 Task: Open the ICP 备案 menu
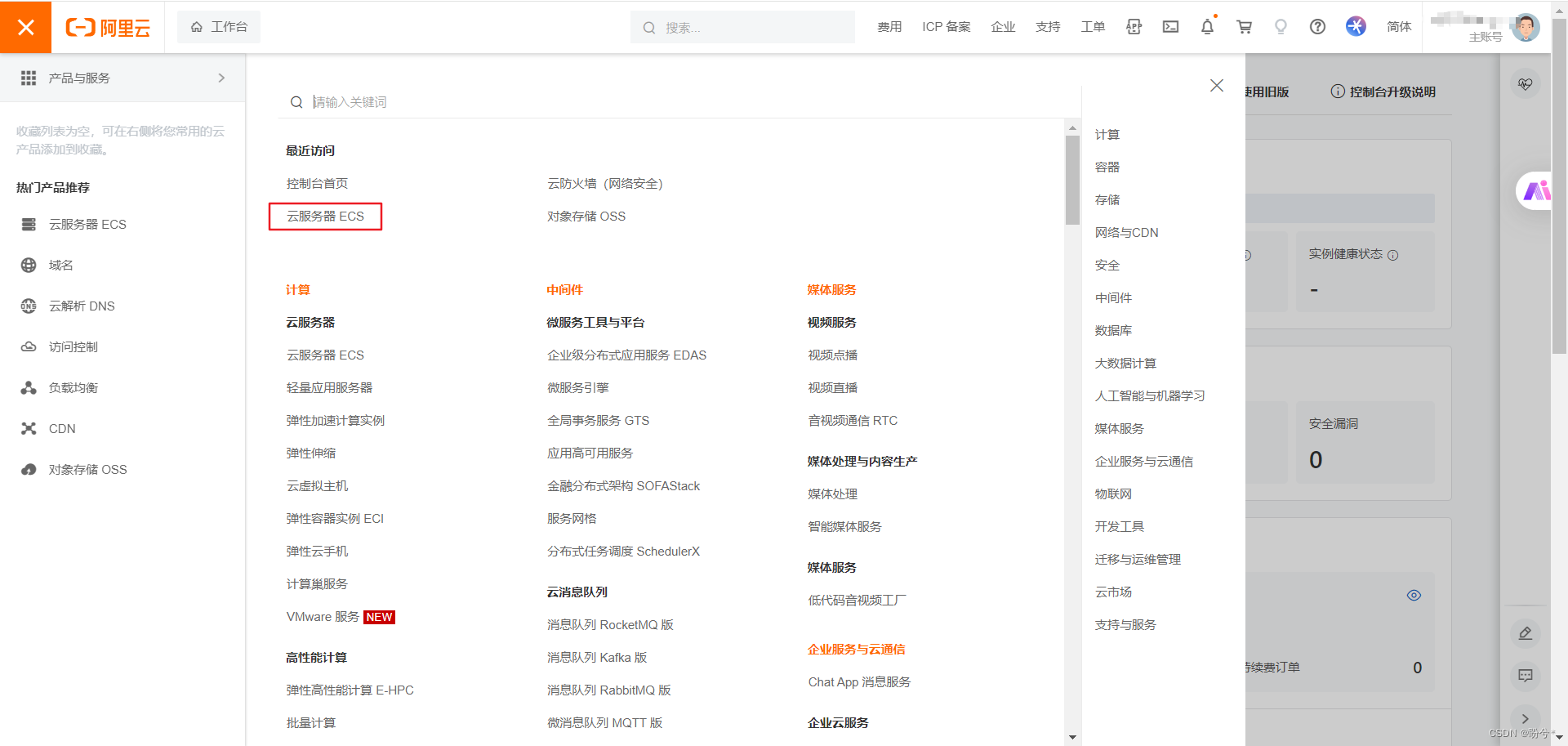[947, 27]
